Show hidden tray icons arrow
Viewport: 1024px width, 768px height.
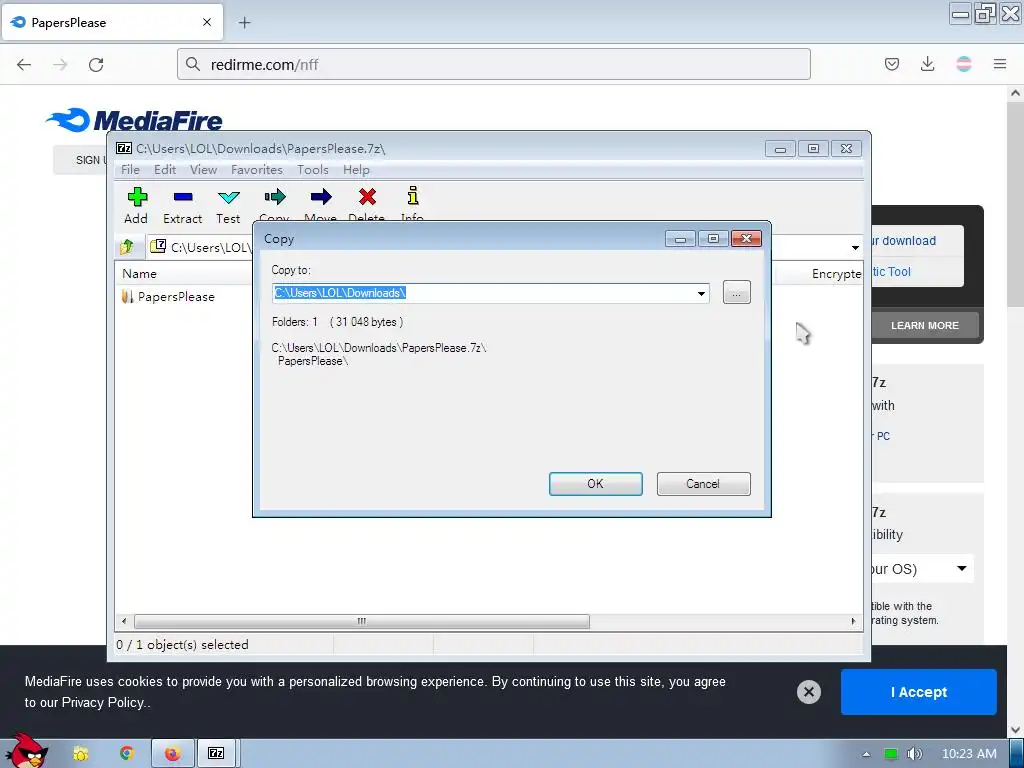pos(867,754)
